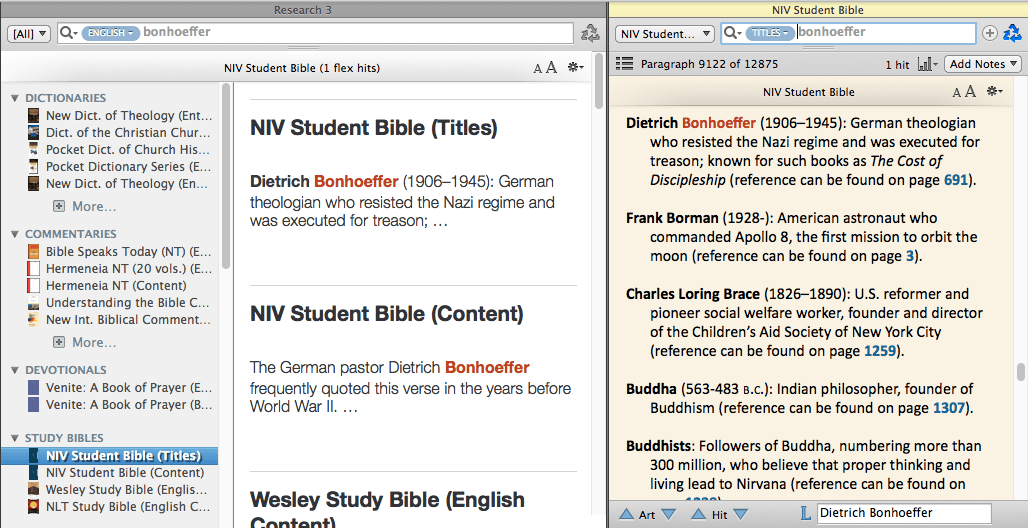Follow the page 691 reference link
Image resolution: width=1028 pixels, height=528 pixels.
[955, 180]
